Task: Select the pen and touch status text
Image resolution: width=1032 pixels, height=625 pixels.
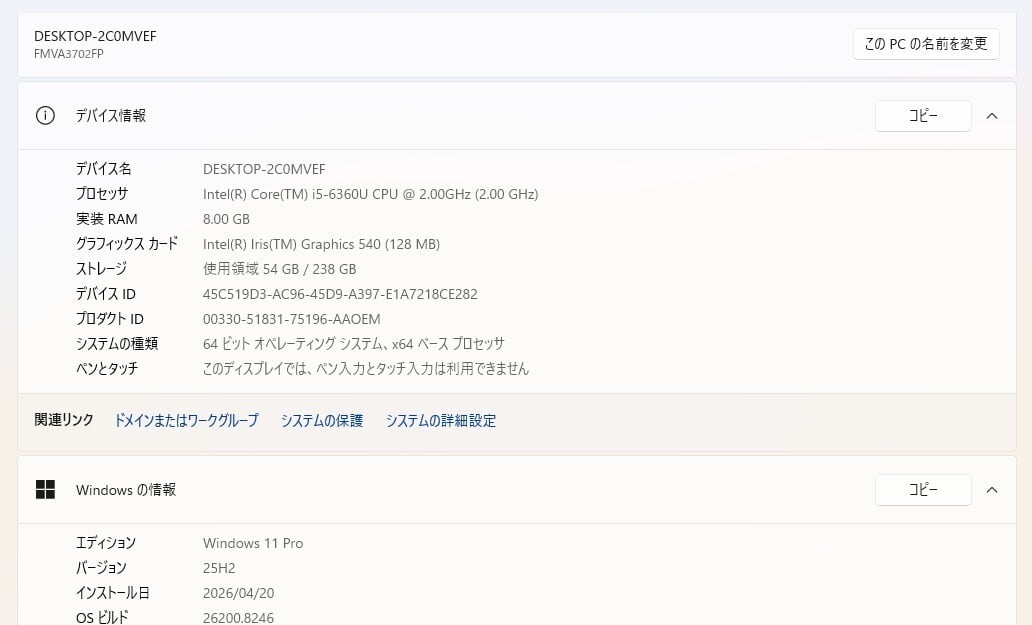Action: click(365, 369)
